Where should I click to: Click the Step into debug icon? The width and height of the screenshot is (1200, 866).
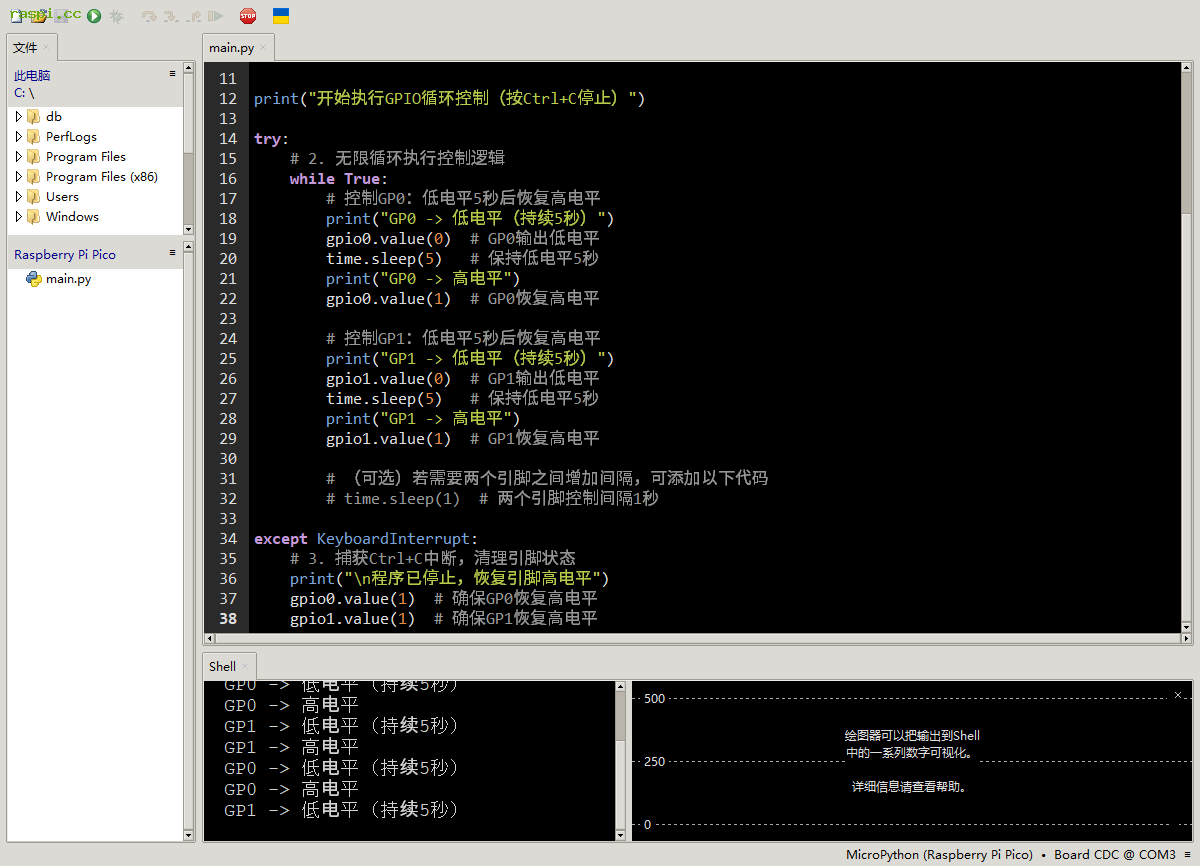171,16
